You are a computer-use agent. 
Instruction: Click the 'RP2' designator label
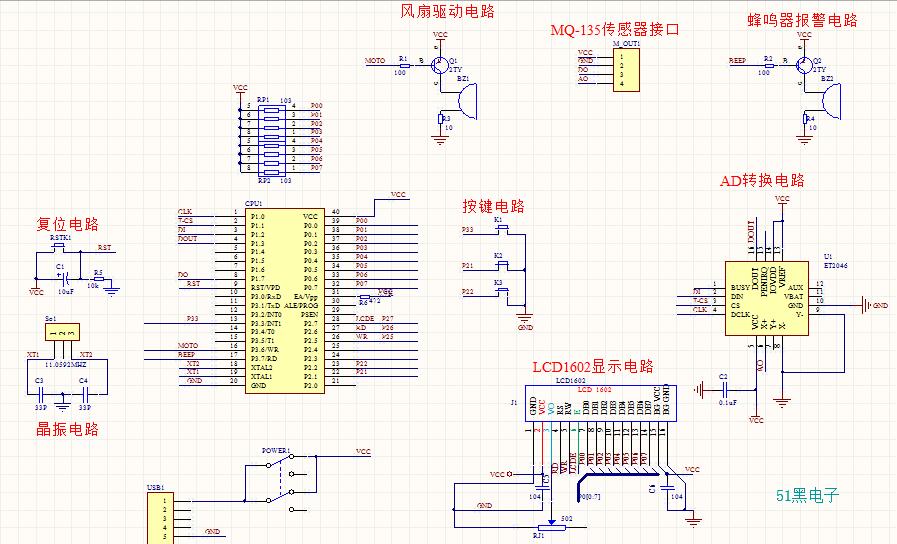(x=264, y=180)
